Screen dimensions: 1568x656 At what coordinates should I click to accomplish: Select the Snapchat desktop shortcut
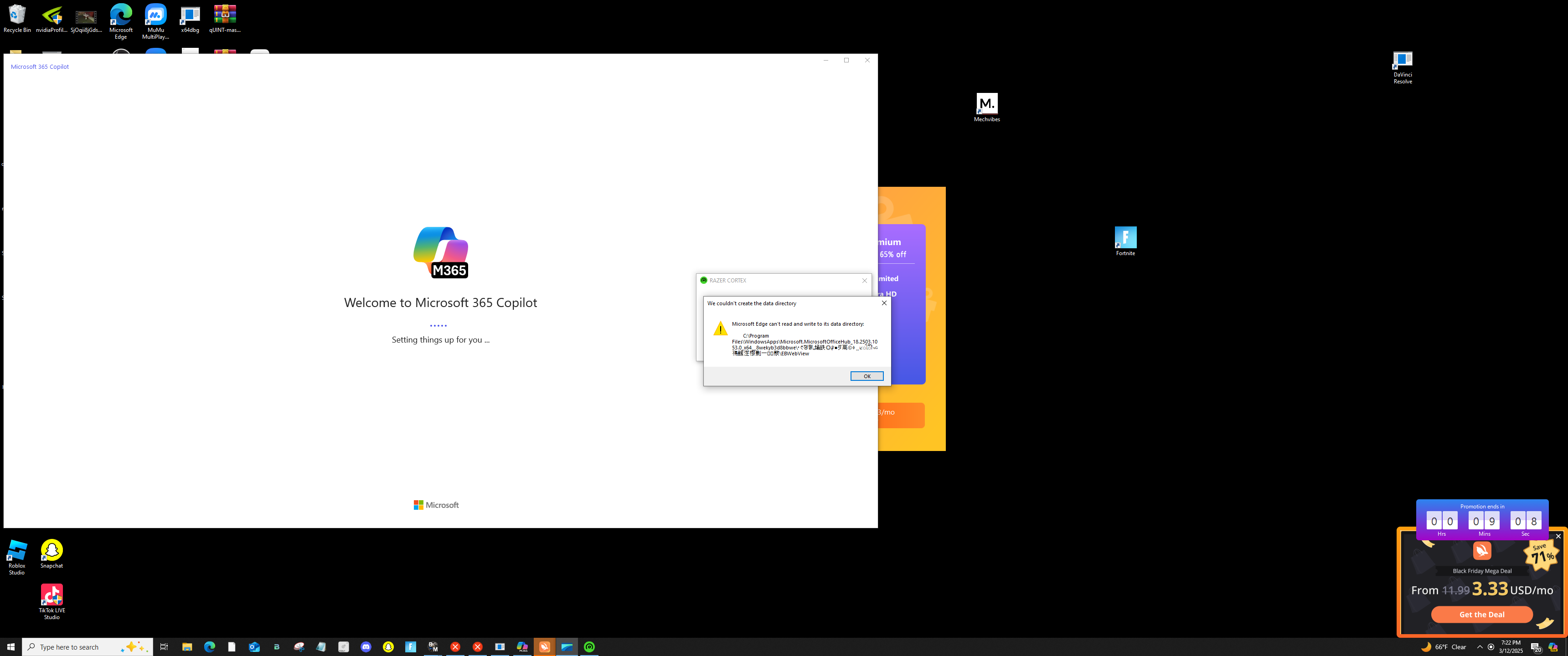(x=52, y=554)
